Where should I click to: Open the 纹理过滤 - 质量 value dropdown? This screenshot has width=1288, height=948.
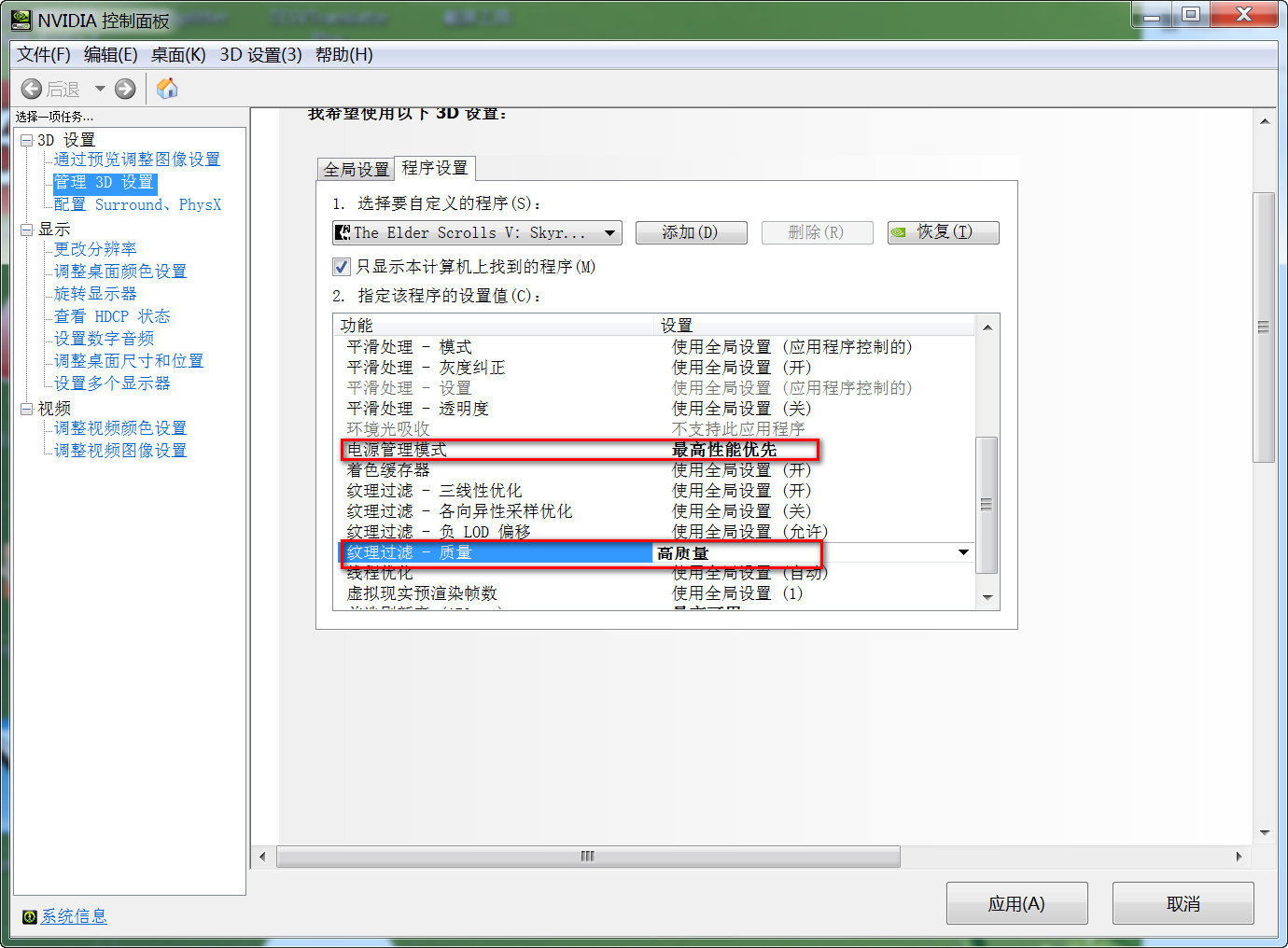(x=963, y=553)
